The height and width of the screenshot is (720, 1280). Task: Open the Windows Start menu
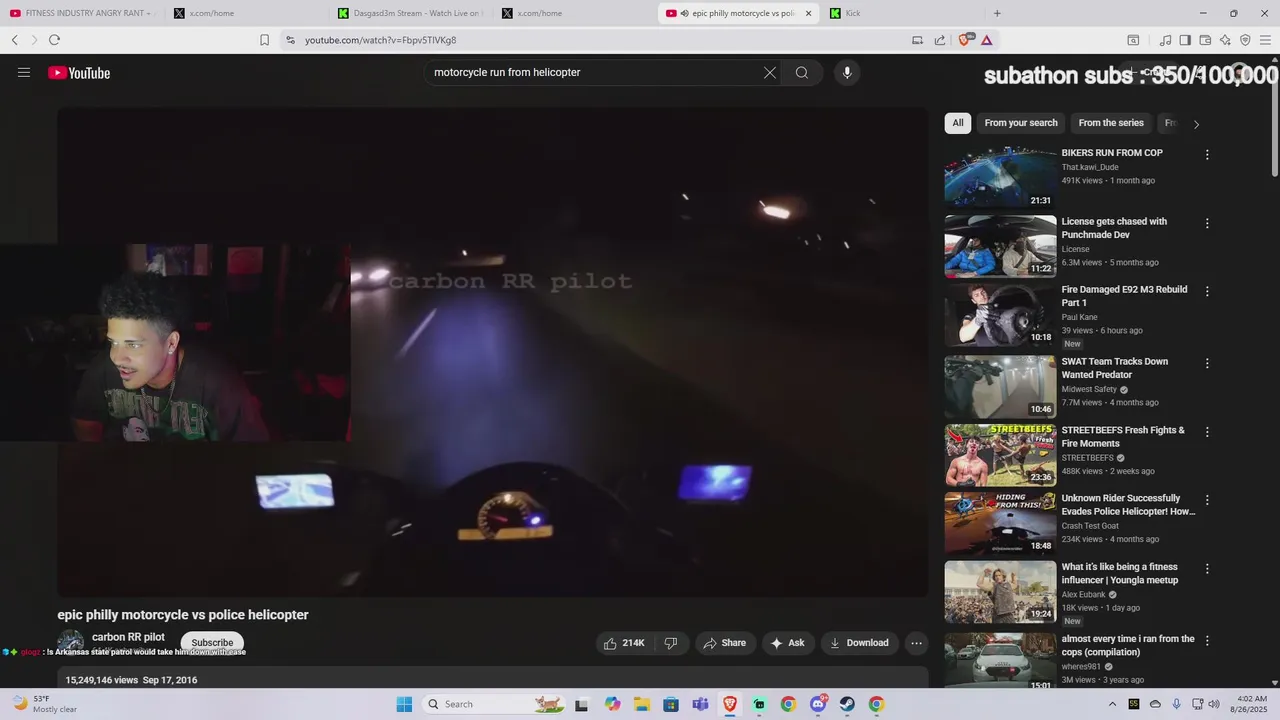(404, 704)
